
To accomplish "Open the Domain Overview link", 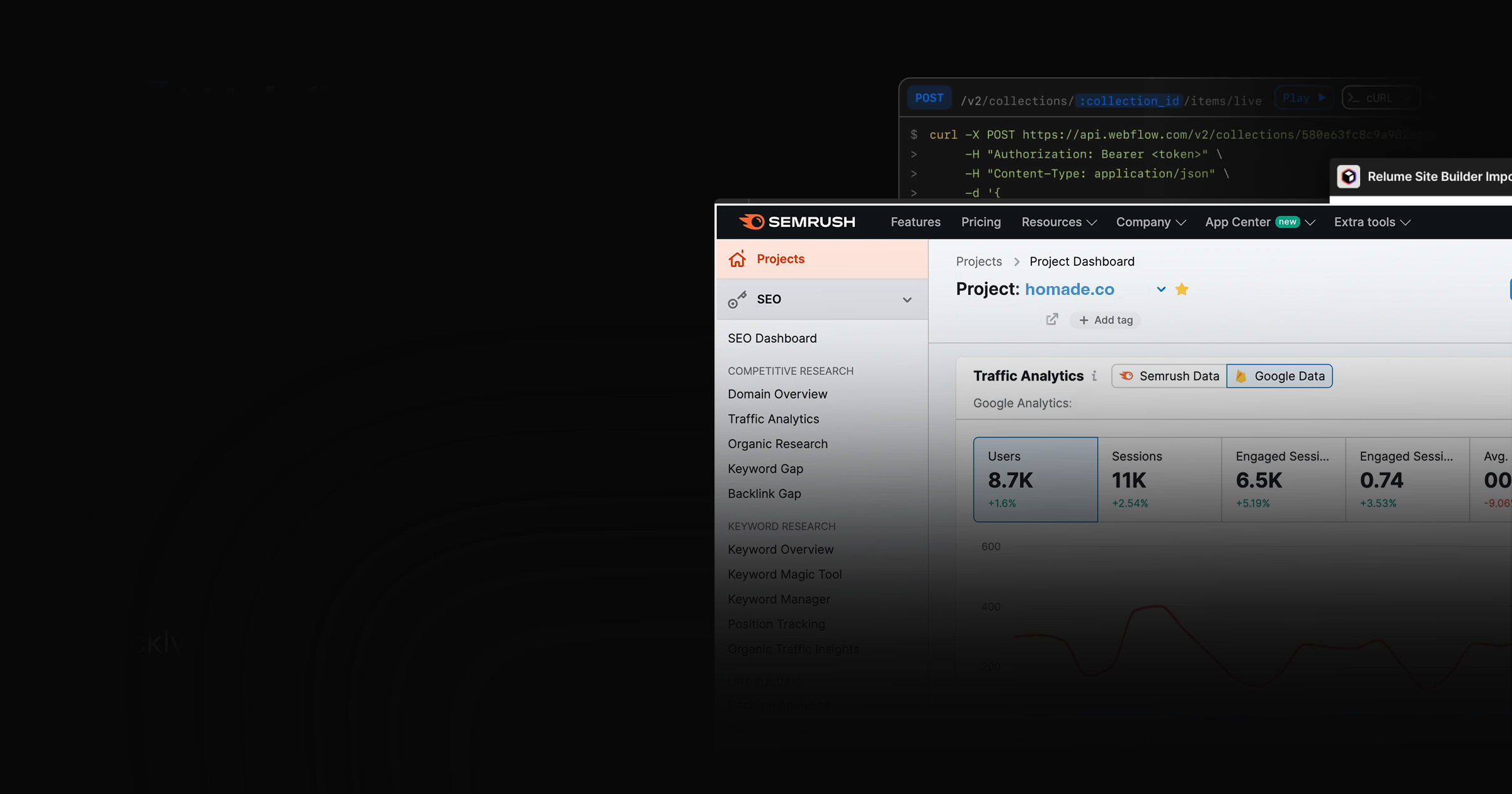I will [777, 394].
